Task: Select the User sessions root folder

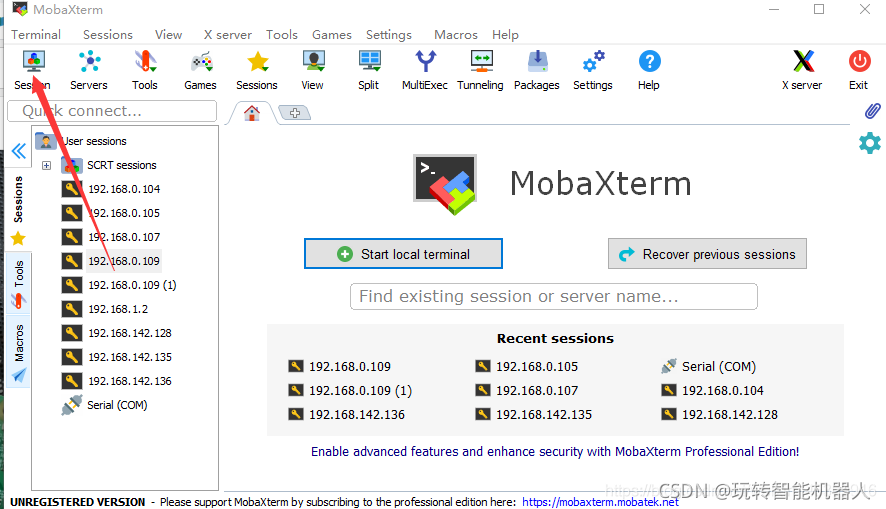Action: tap(81, 141)
